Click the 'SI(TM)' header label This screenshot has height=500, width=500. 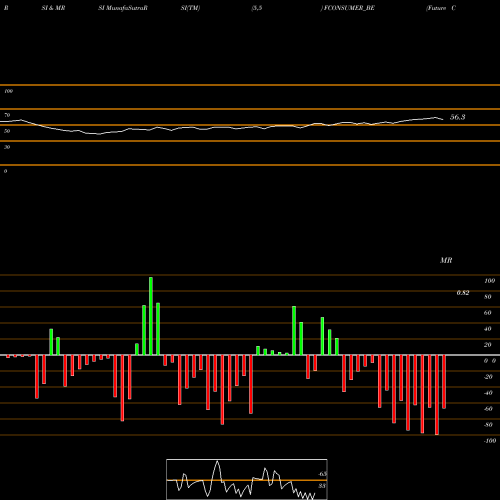click(190, 8)
